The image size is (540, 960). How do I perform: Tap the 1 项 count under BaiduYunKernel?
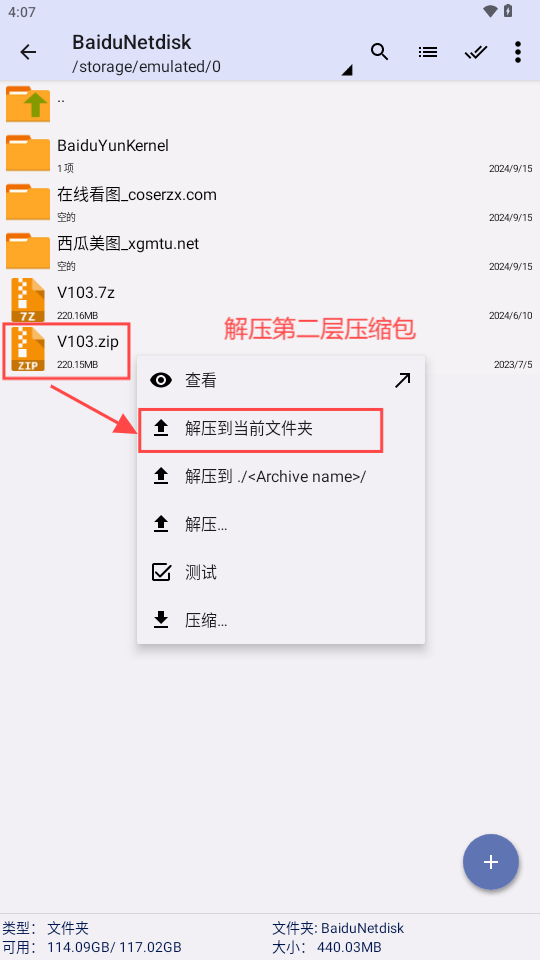66,168
